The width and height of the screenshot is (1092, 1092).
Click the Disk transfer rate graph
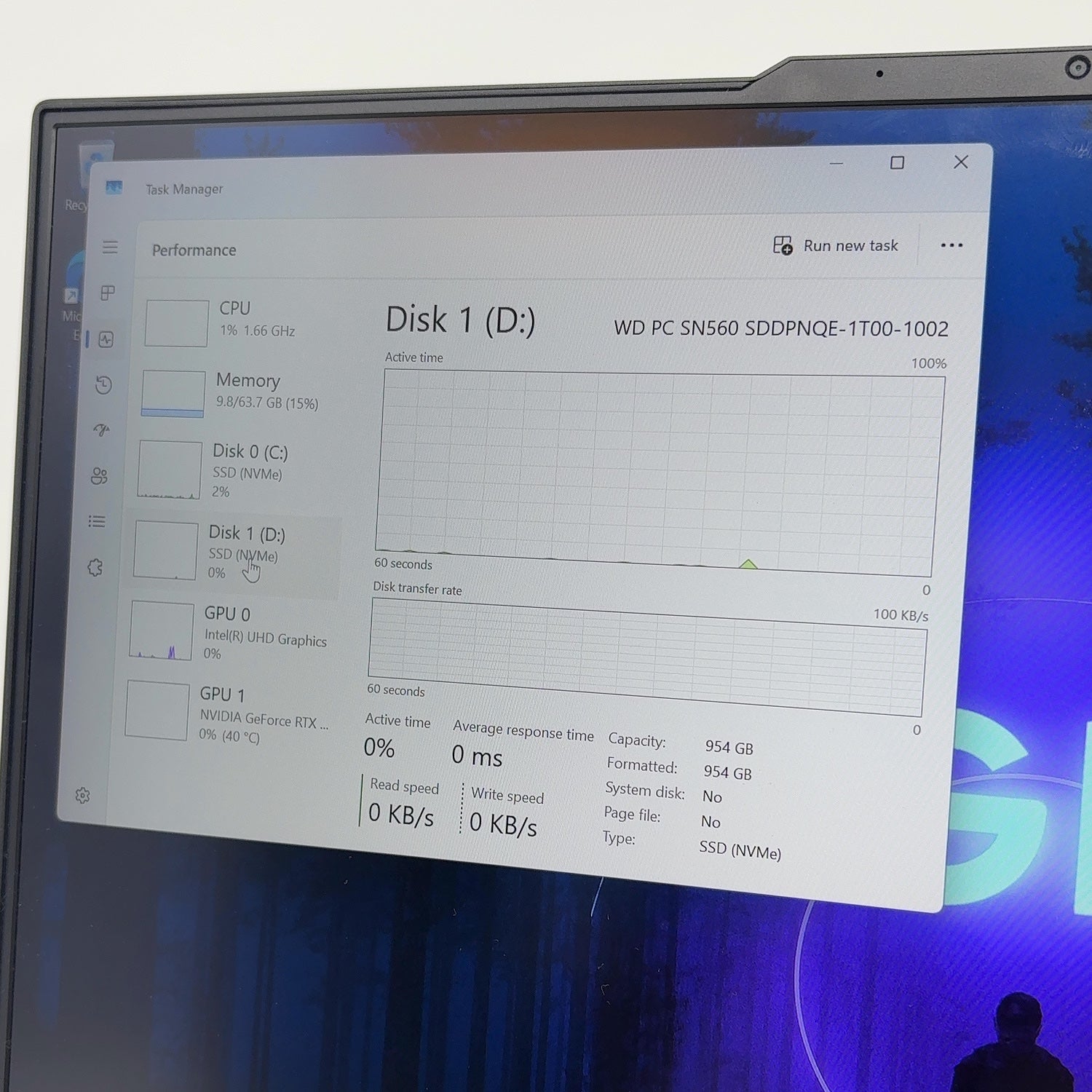(646, 657)
